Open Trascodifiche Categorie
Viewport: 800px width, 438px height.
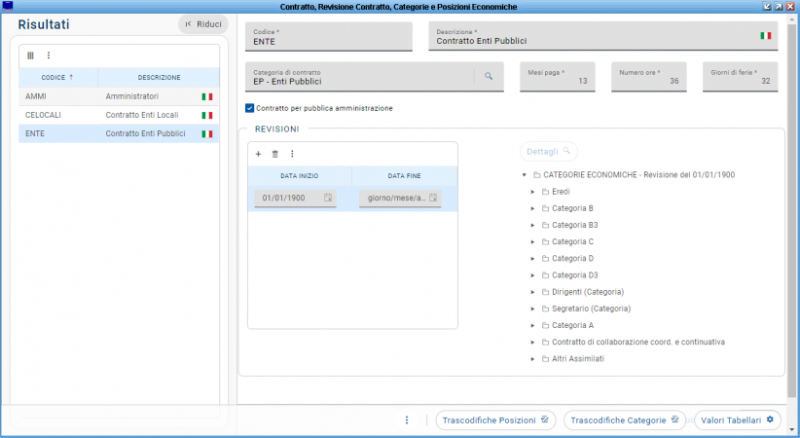click(x=624, y=420)
